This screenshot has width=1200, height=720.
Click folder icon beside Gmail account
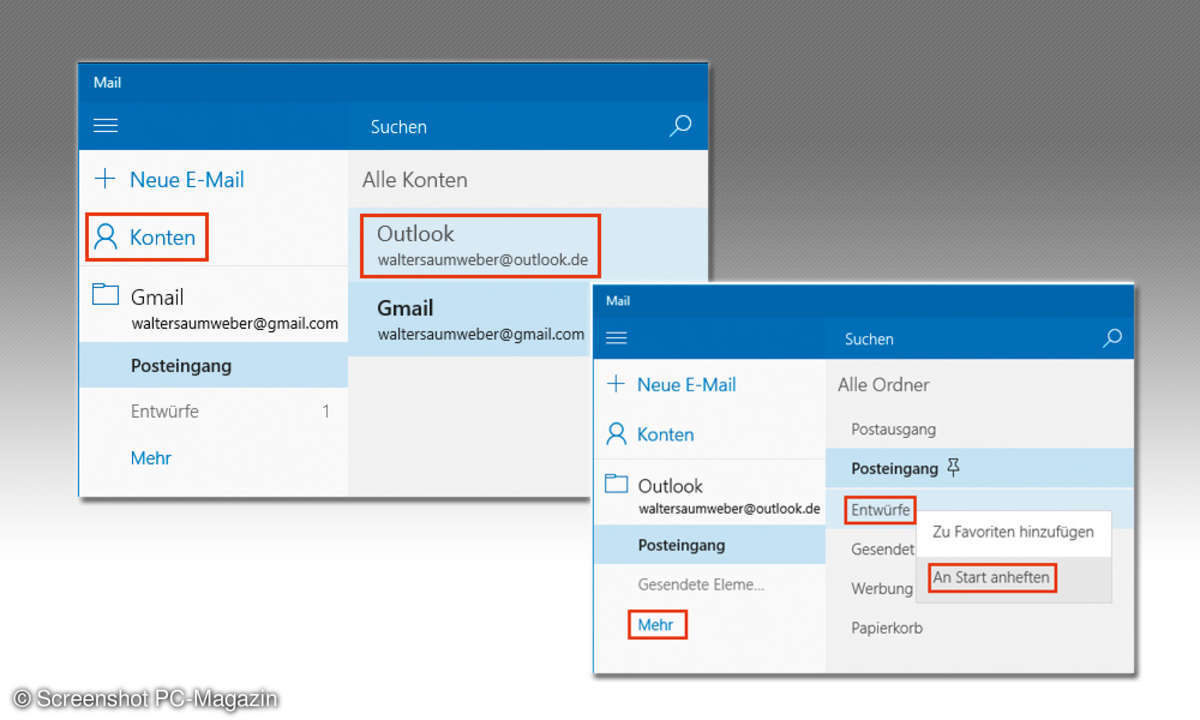pos(105,295)
